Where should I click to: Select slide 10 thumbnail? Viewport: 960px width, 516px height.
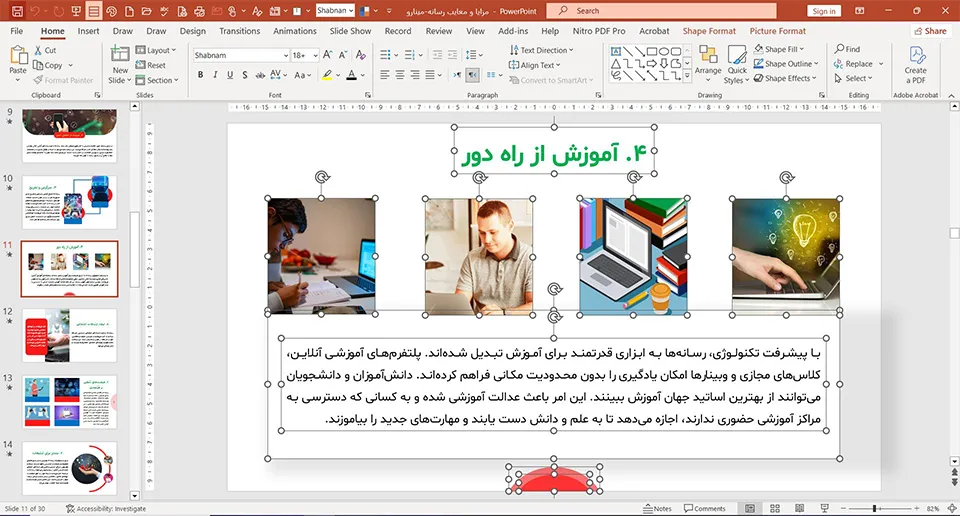pos(70,202)
